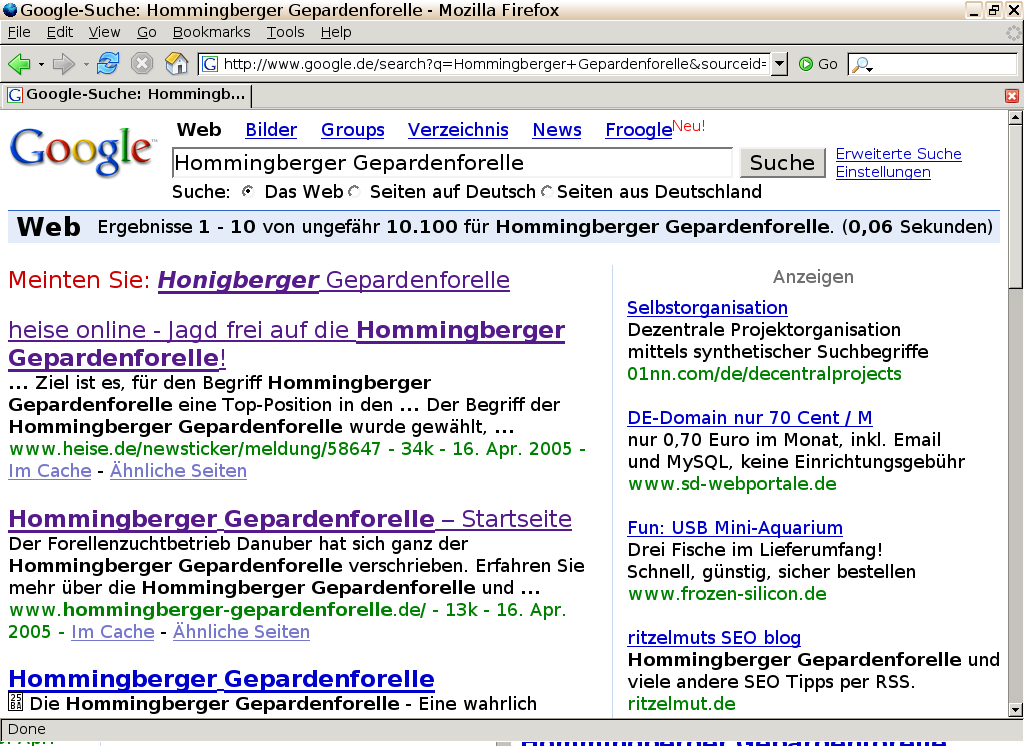The image size is (1024, 746).
Task: Open the Back button history dropdown arrow
Action: (41, 64)
